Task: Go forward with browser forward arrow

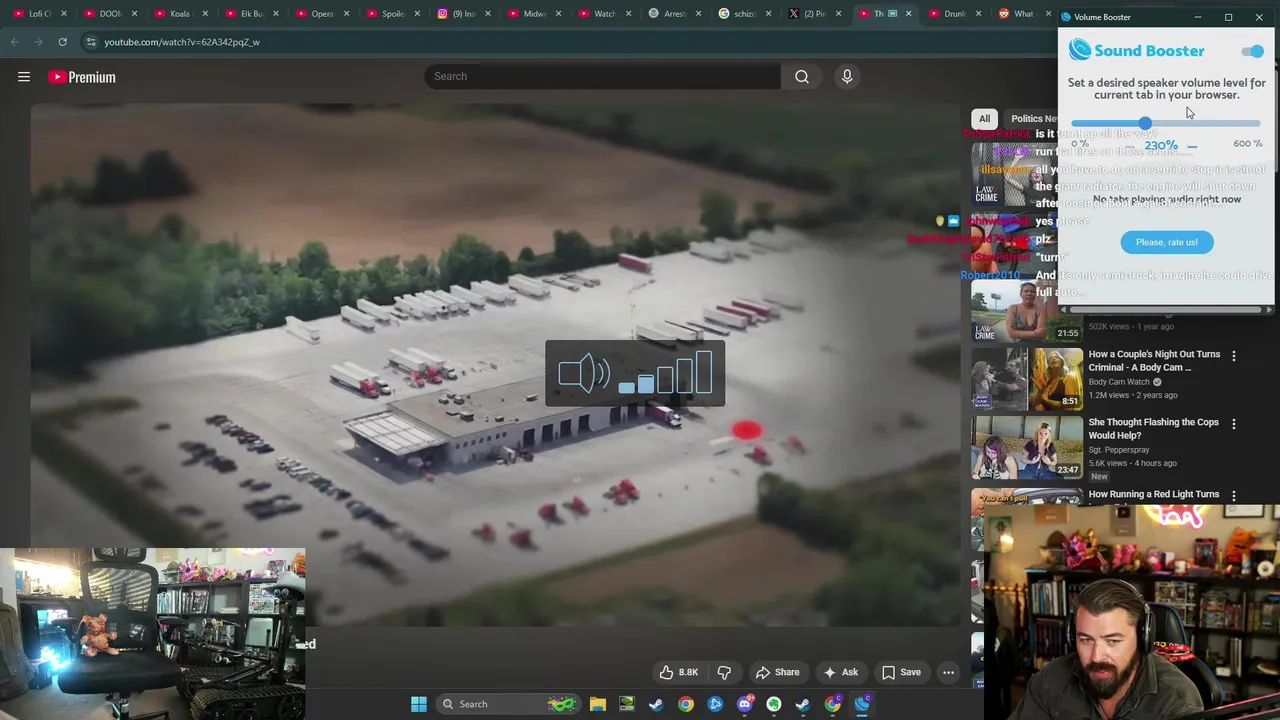Action: tap(38, 42)
